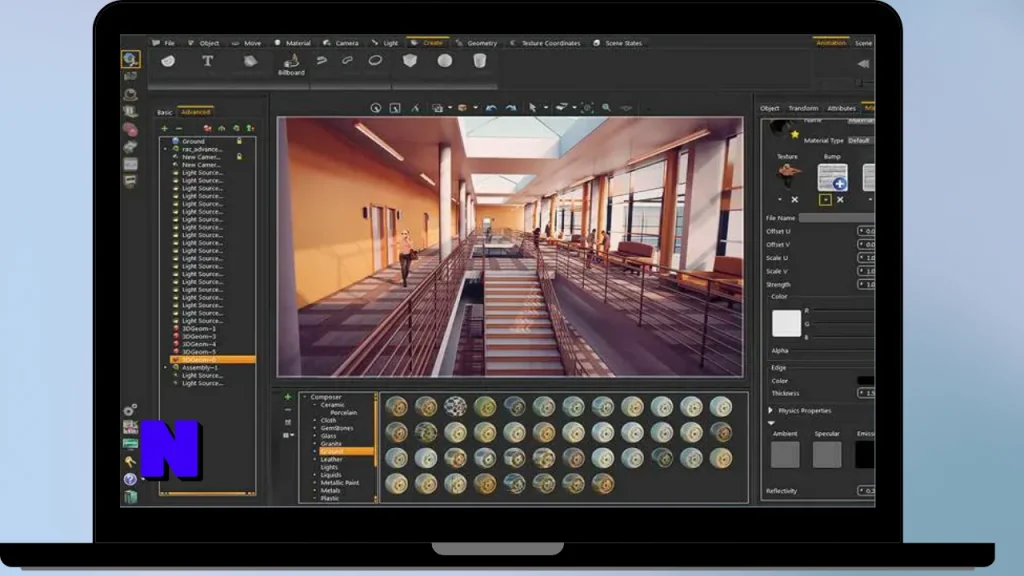Image resolution: width=1024 pixels, height=576 pixels.
Task: Toggle the lock on New Camera item
Action: 240,157
